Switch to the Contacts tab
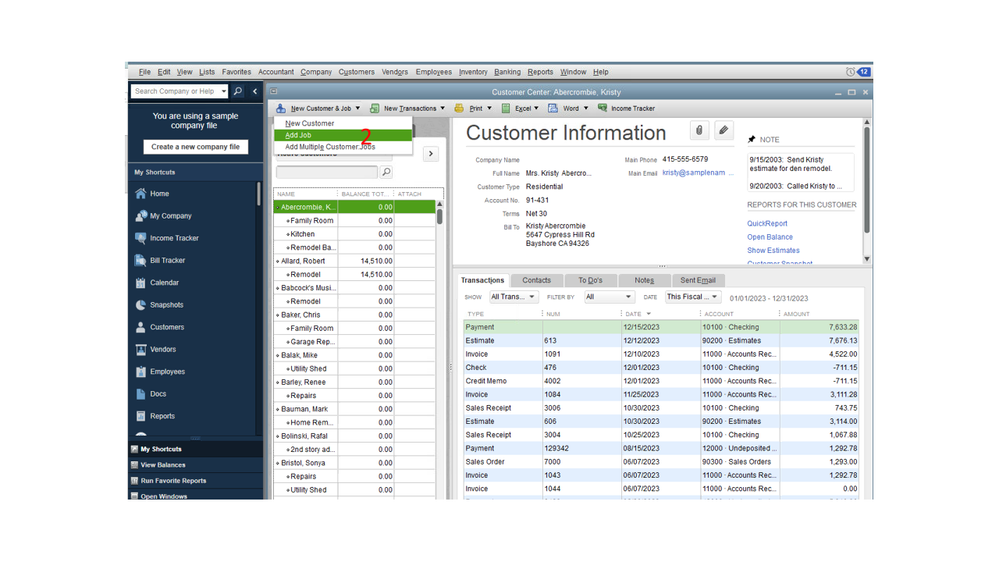This screenshot has height=562, width=999. coord(536,280)
